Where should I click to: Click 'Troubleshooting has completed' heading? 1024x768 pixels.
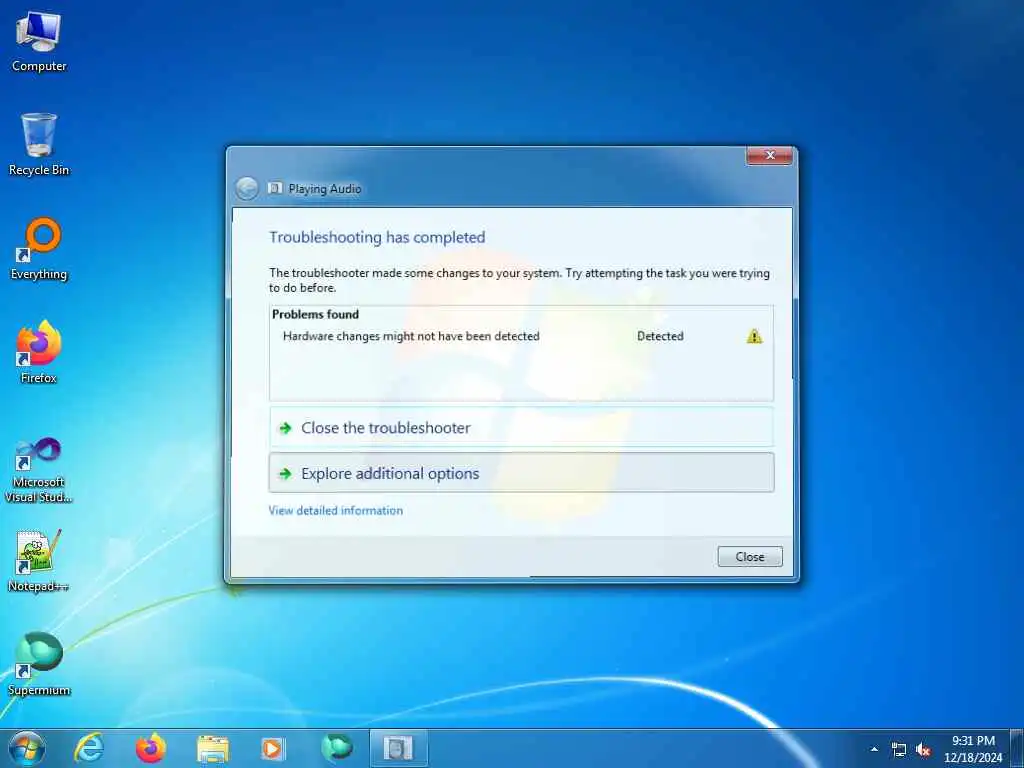[377, 237]
